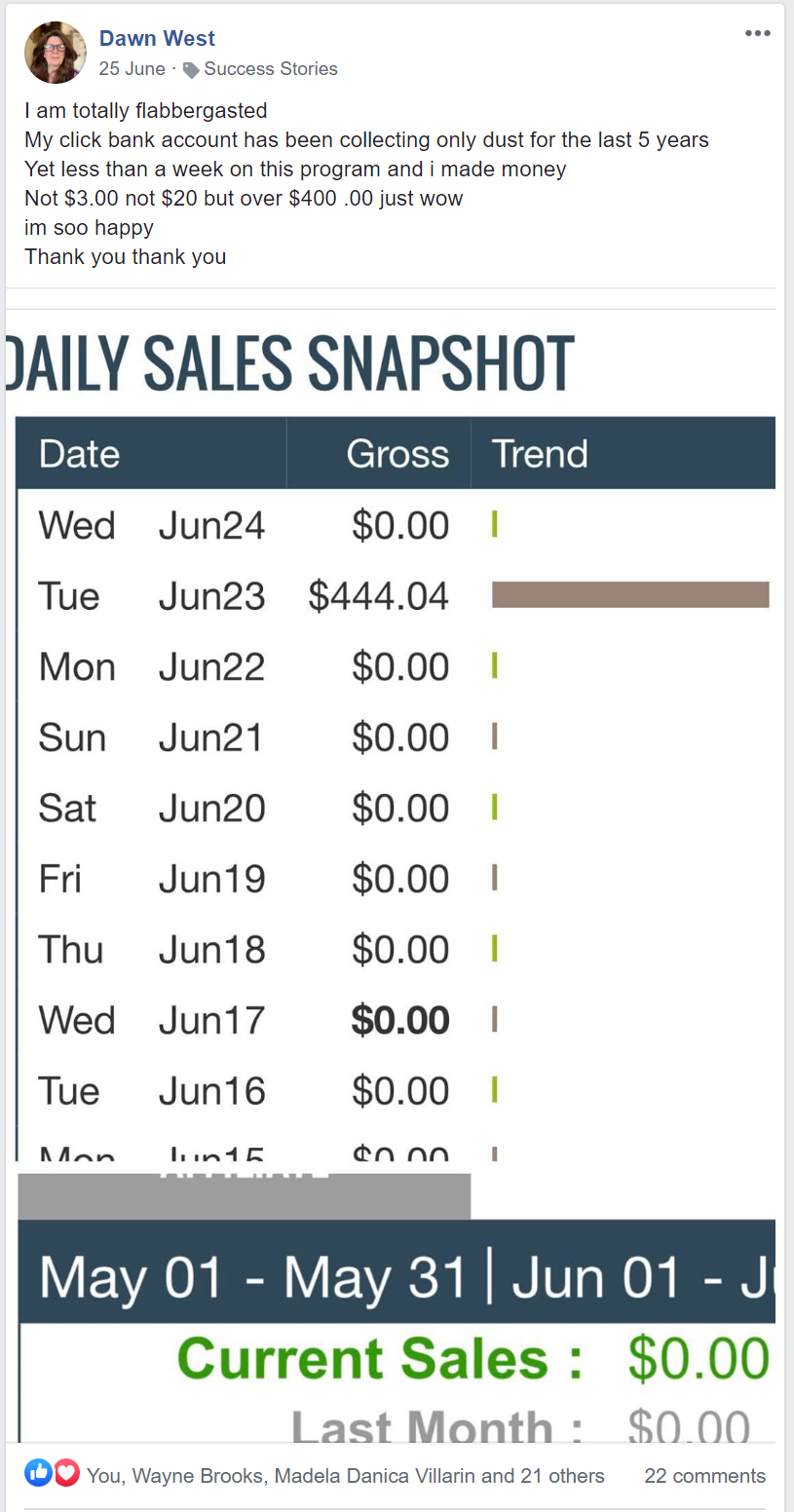Click the Success Stories topic tag
794x1512 pixels.
click(271, 69)
